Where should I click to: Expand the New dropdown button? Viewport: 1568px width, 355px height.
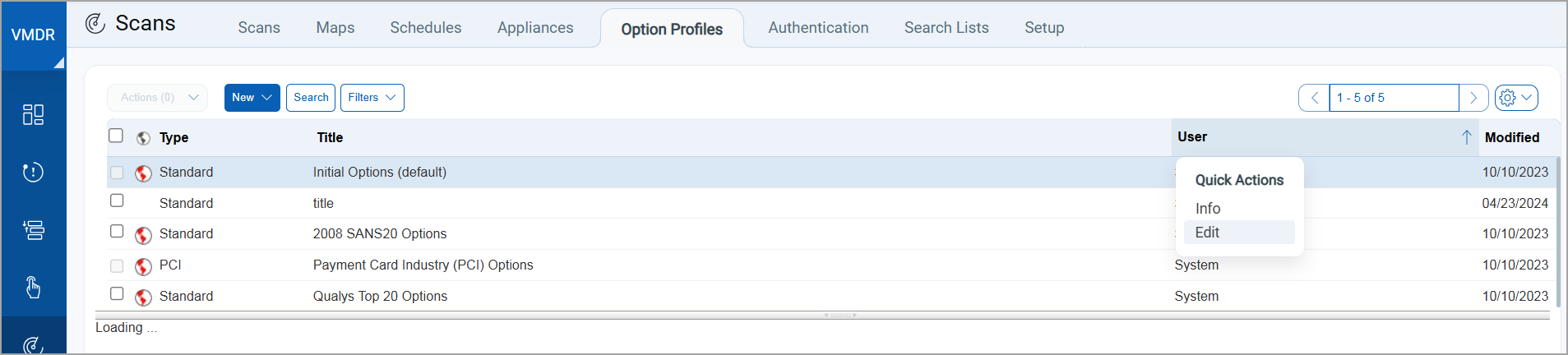[x=252, y=98]
